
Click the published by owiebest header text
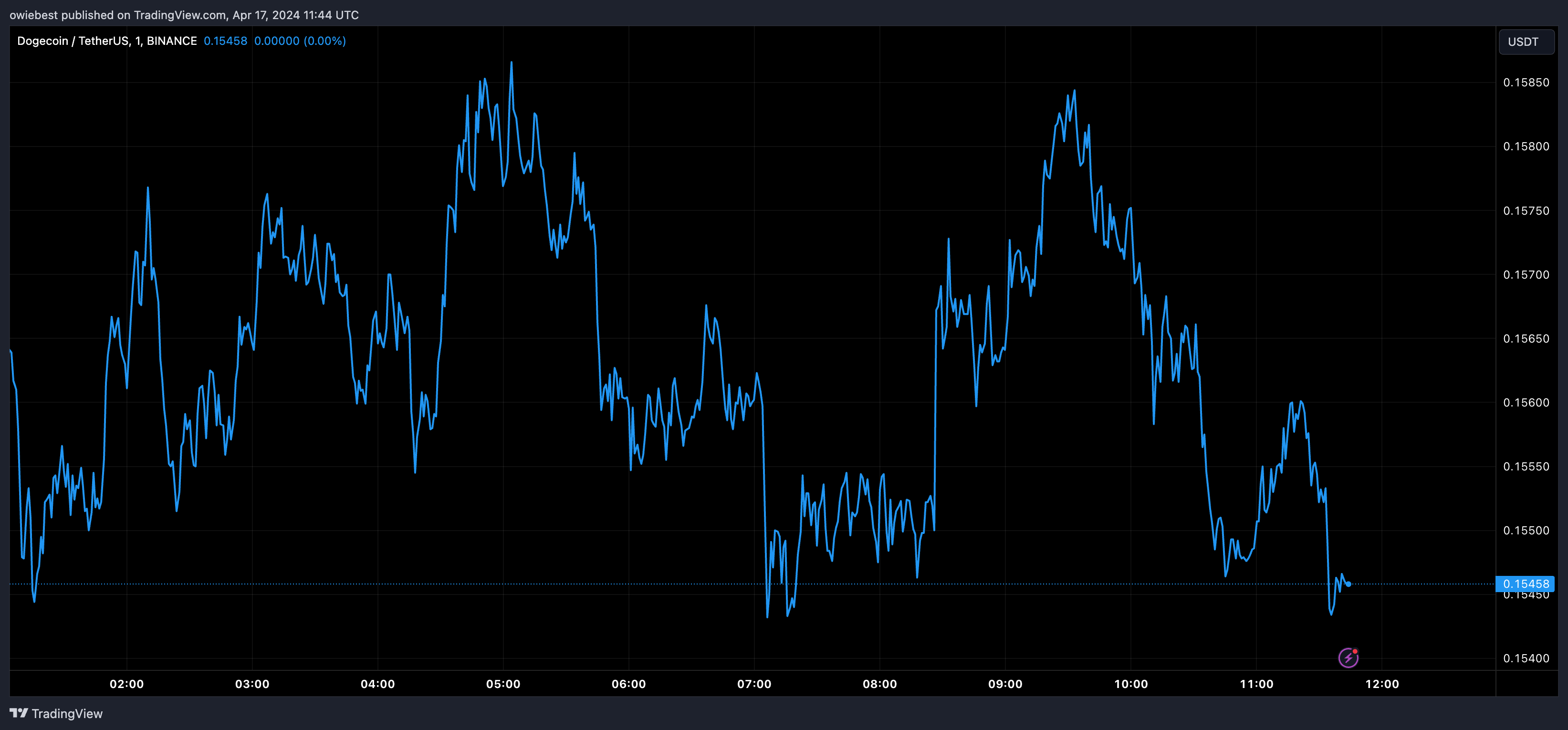click(x=184, y=15)
